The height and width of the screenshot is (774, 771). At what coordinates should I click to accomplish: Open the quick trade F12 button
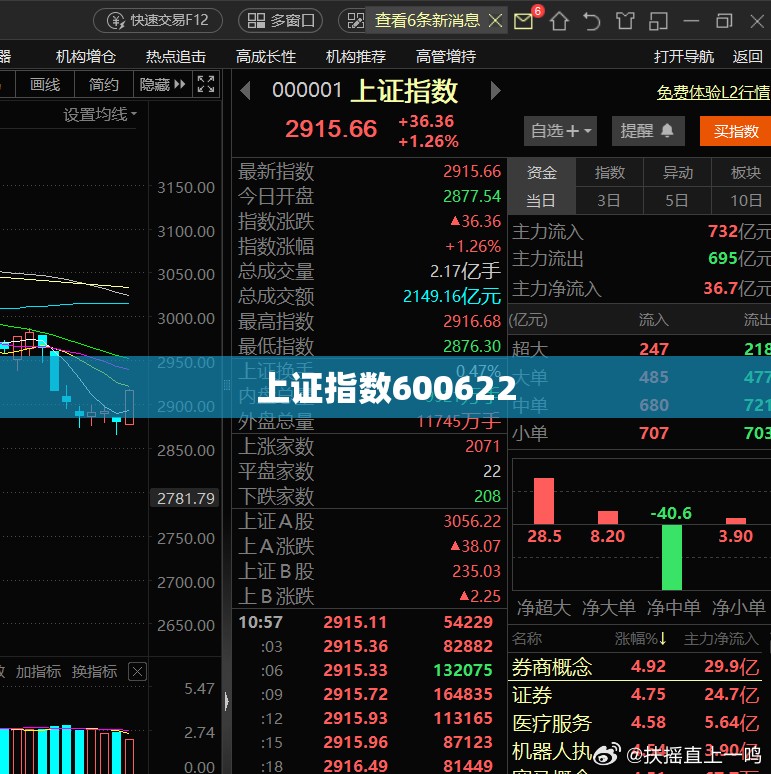(158, 21)
